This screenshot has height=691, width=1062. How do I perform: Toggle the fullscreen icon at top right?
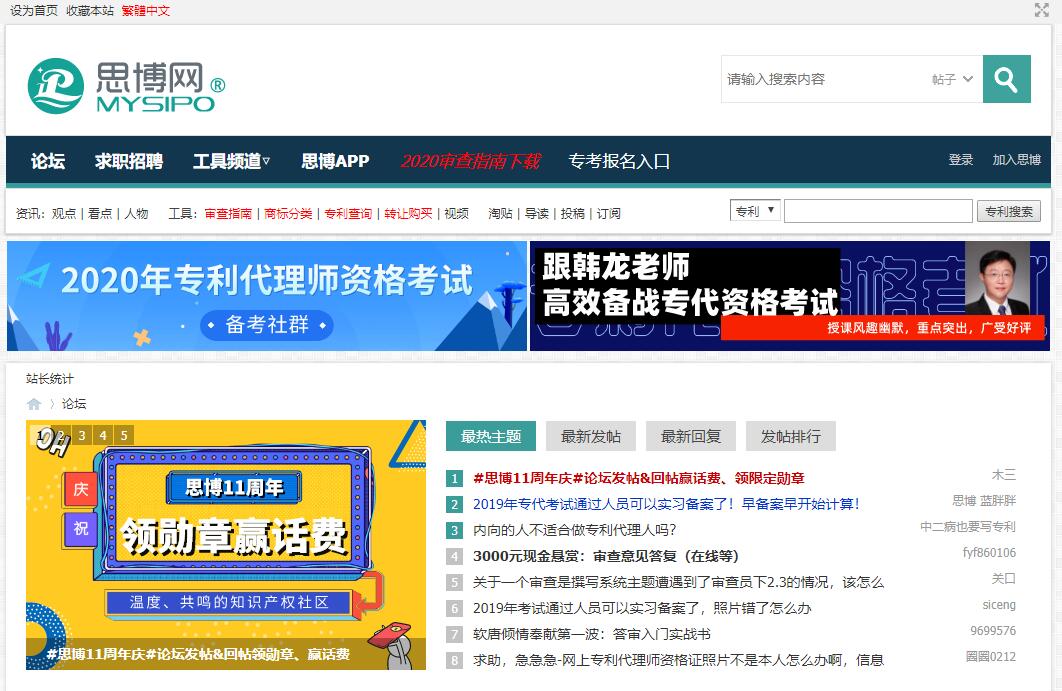click(1041, 9)
